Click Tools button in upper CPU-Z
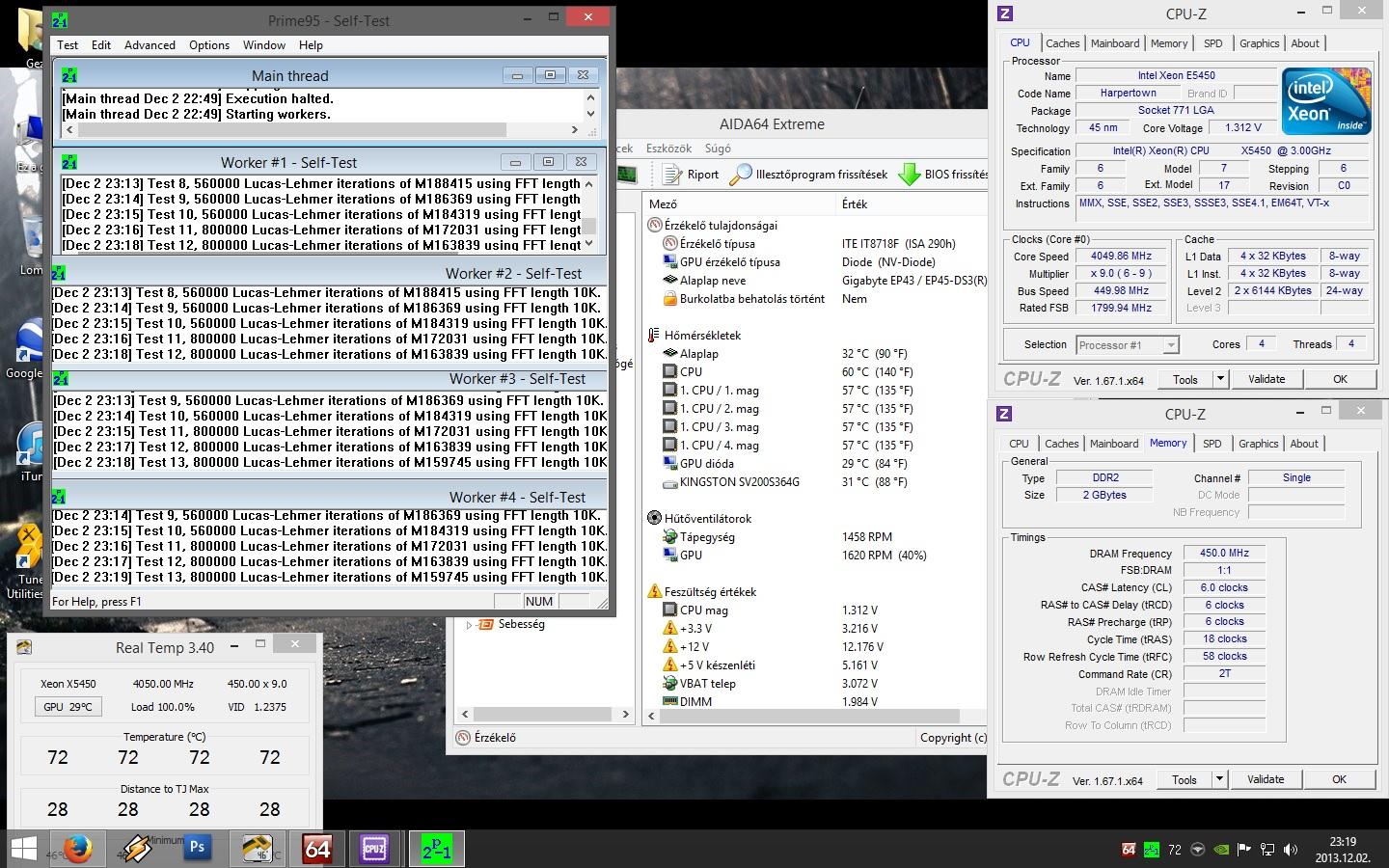The height and width of the screenshot is (868, 1389). click(x=1185, y=379)
